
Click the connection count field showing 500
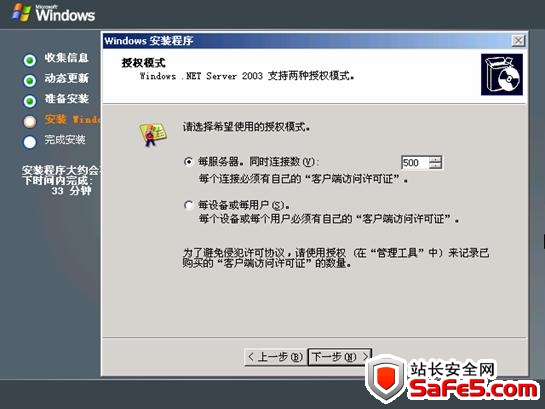tap(415, 163)
